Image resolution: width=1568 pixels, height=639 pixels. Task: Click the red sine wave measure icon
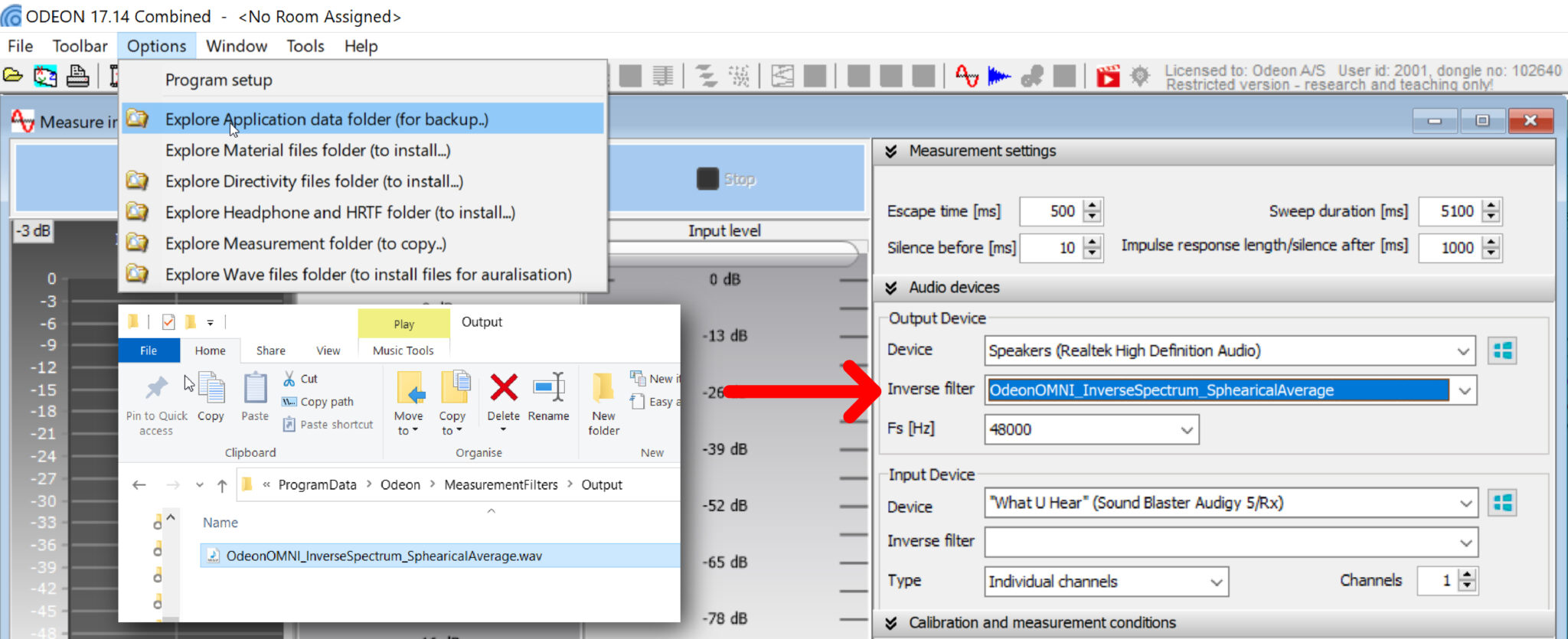coord(967,76)
